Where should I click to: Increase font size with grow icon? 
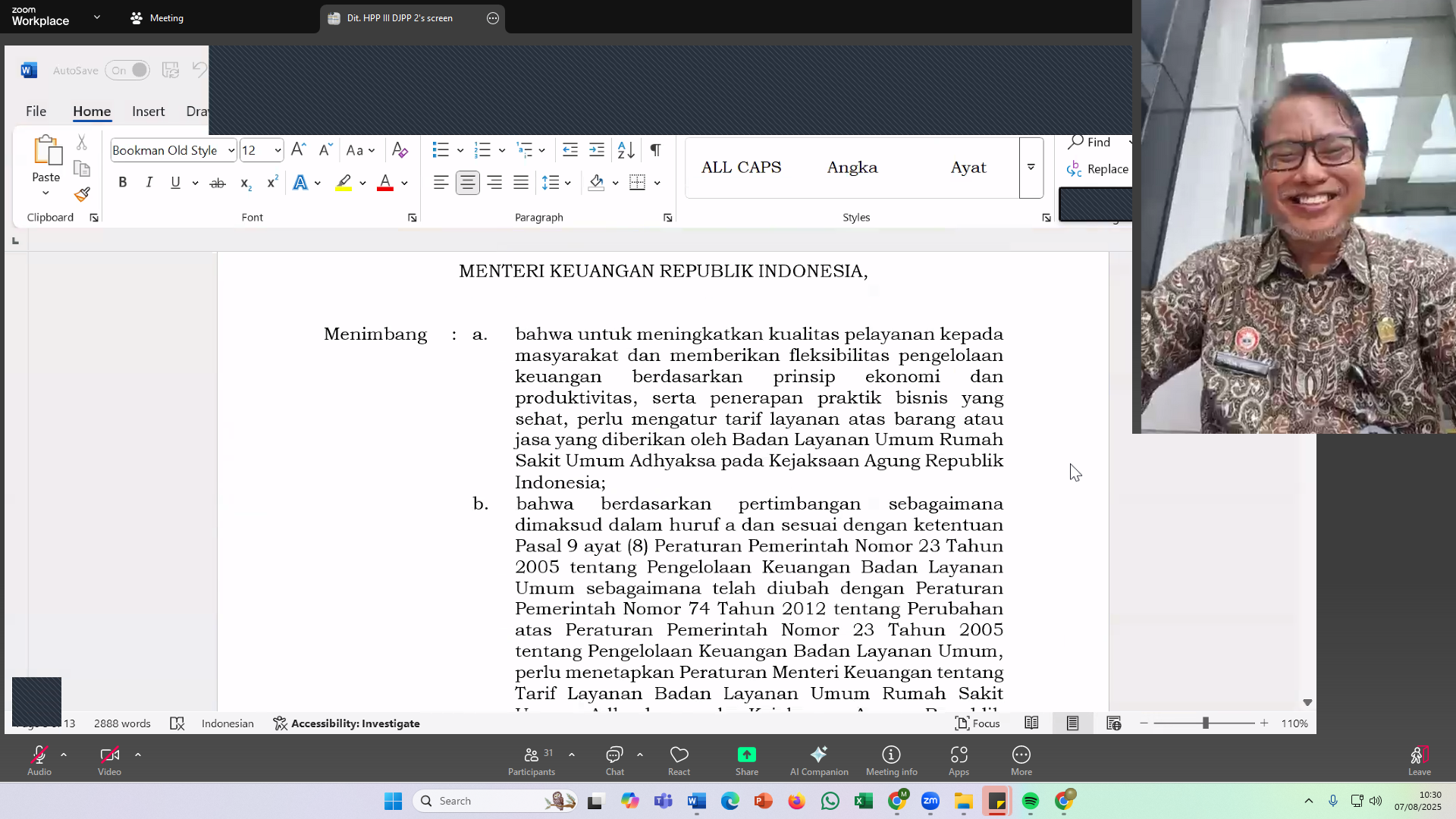point(299,150)
